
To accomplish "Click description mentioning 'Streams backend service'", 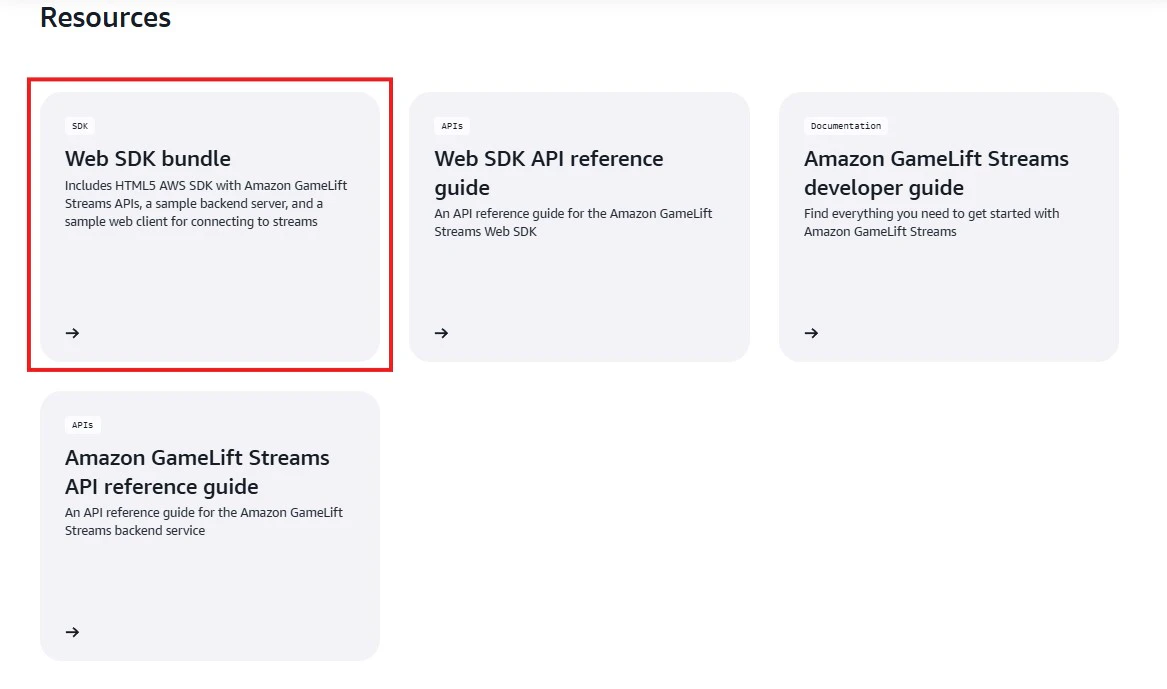I will [204, 522].
